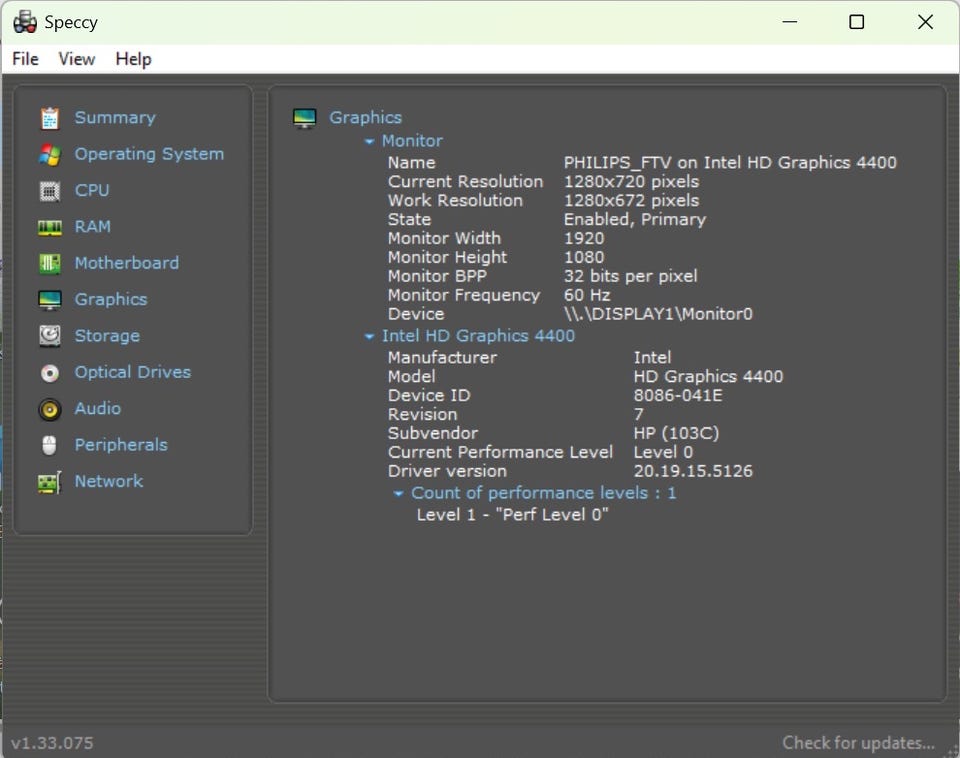
Task: Click the CPU chip icon
Action: pyautogui.click(x=50, y=191)
